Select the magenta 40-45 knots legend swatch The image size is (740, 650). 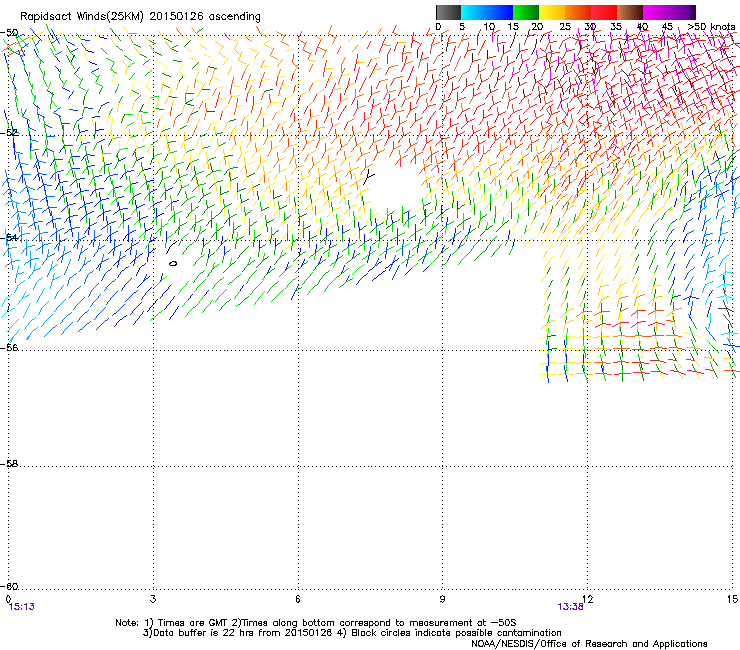pyautogui.click(x=656, y=12)
